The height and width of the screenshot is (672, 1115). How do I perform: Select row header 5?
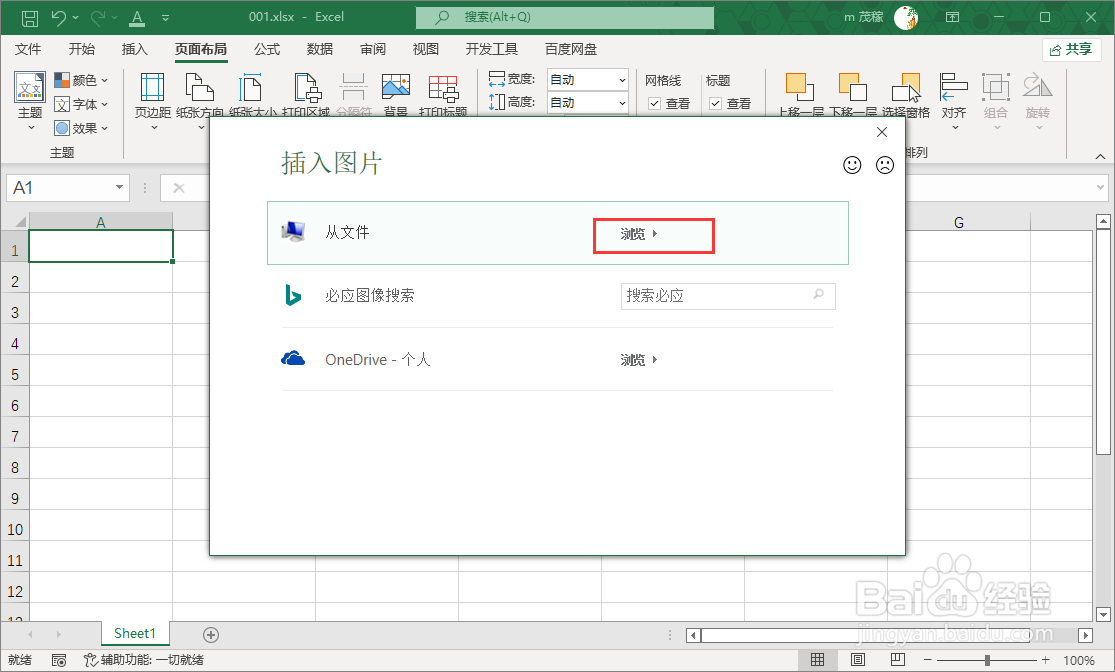(x=15, y=375)
